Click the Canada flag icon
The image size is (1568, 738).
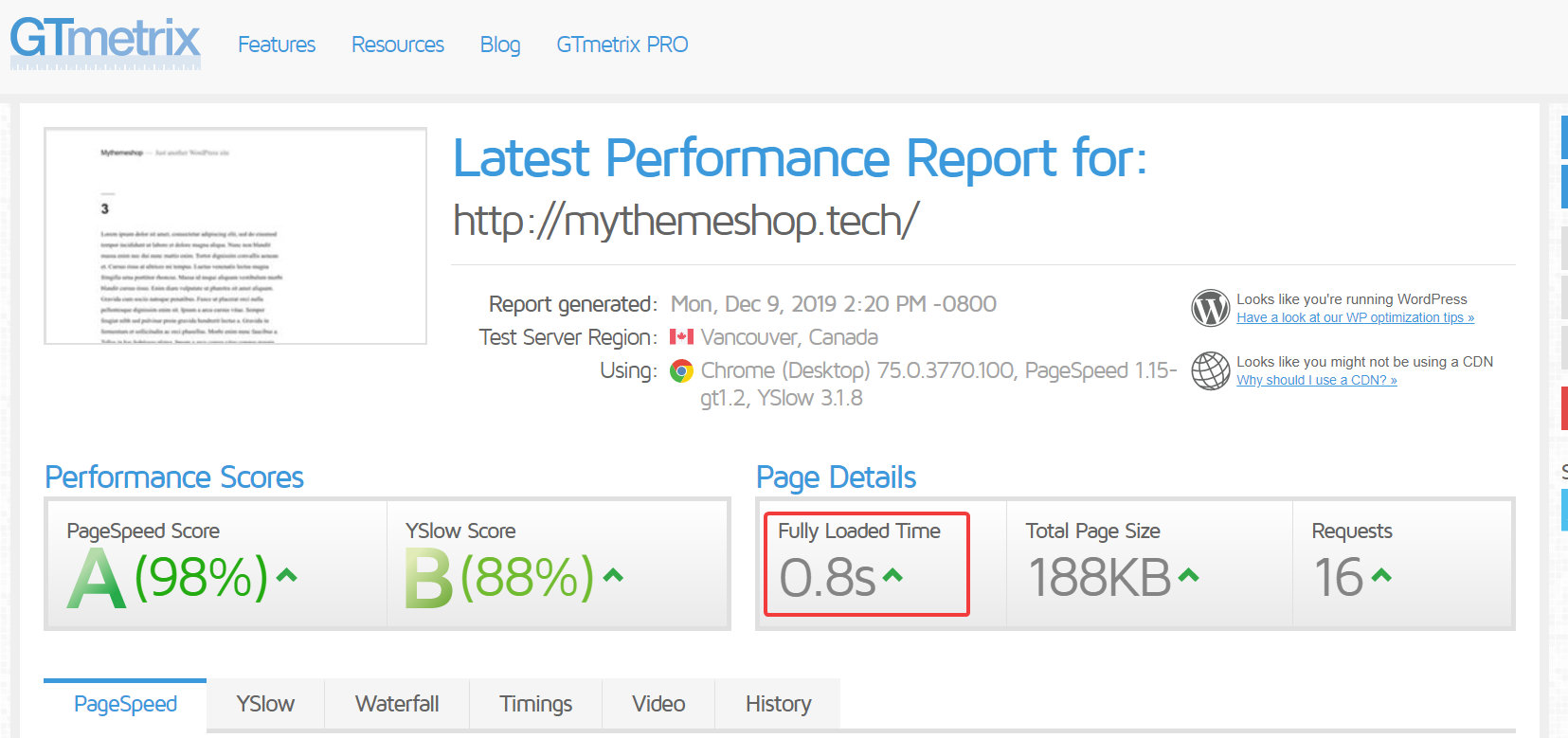point(681,336)
